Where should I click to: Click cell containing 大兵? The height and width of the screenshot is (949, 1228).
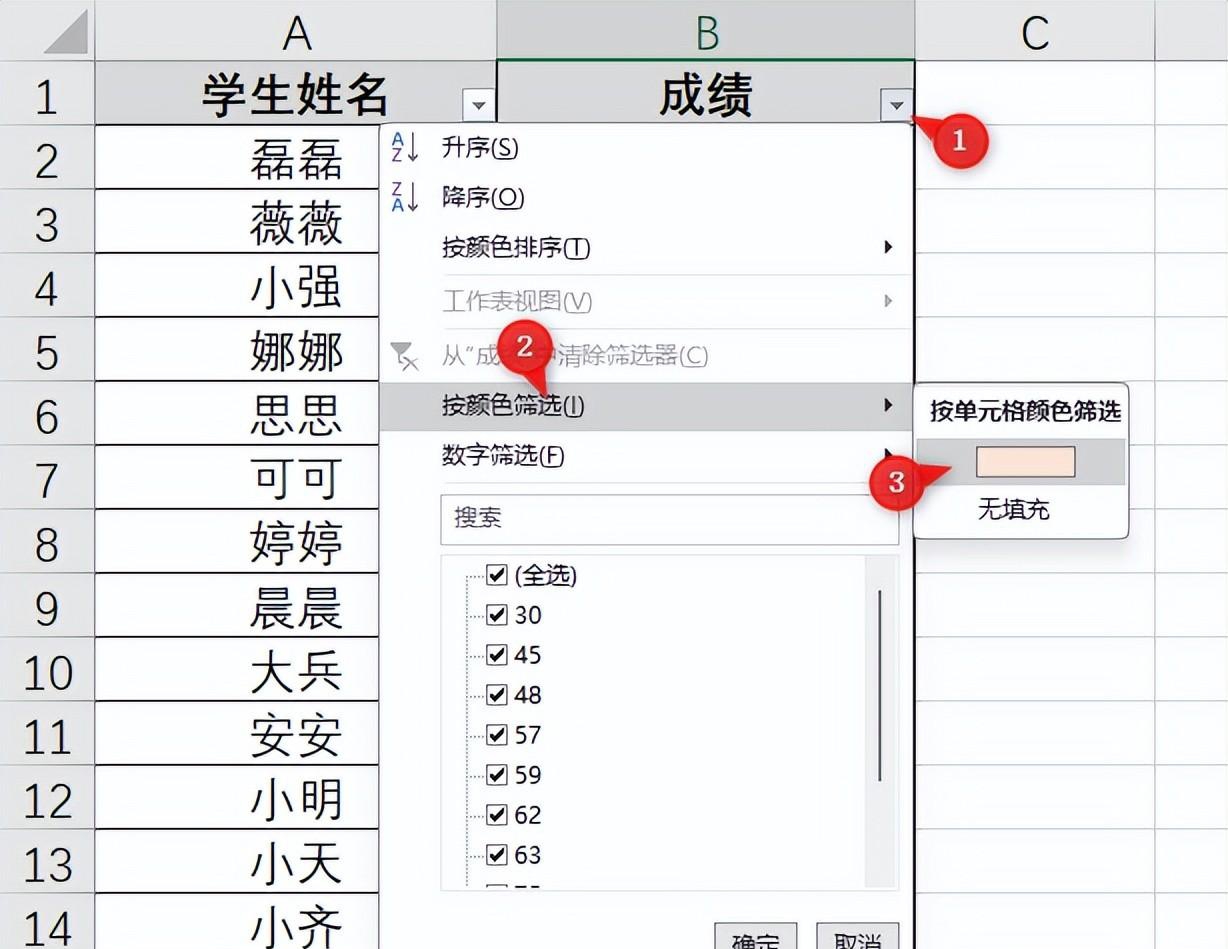[238, 670]
